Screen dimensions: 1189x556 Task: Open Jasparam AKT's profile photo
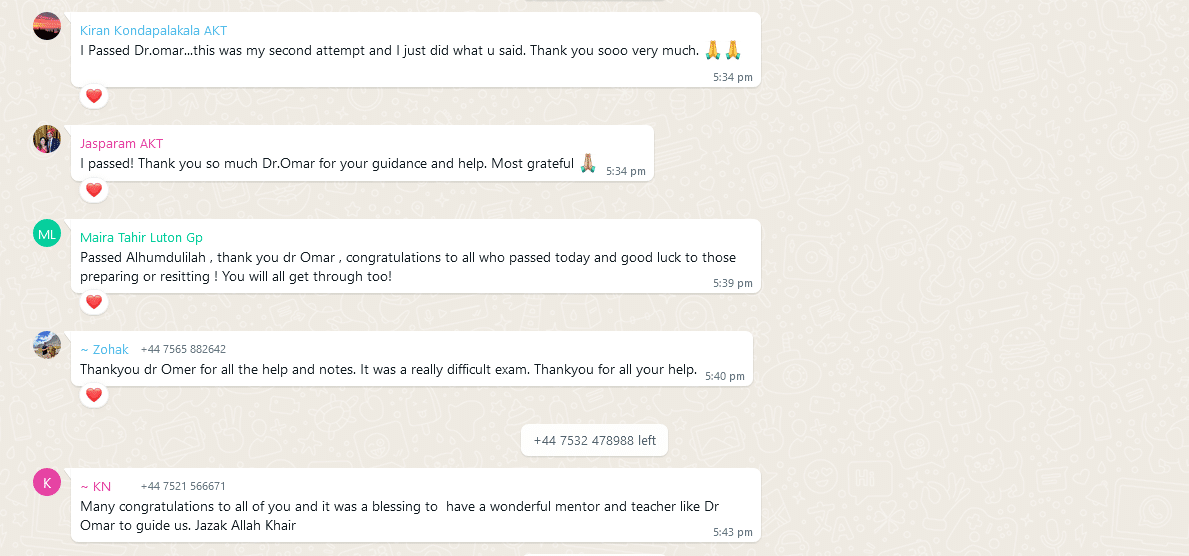(47, 140)
